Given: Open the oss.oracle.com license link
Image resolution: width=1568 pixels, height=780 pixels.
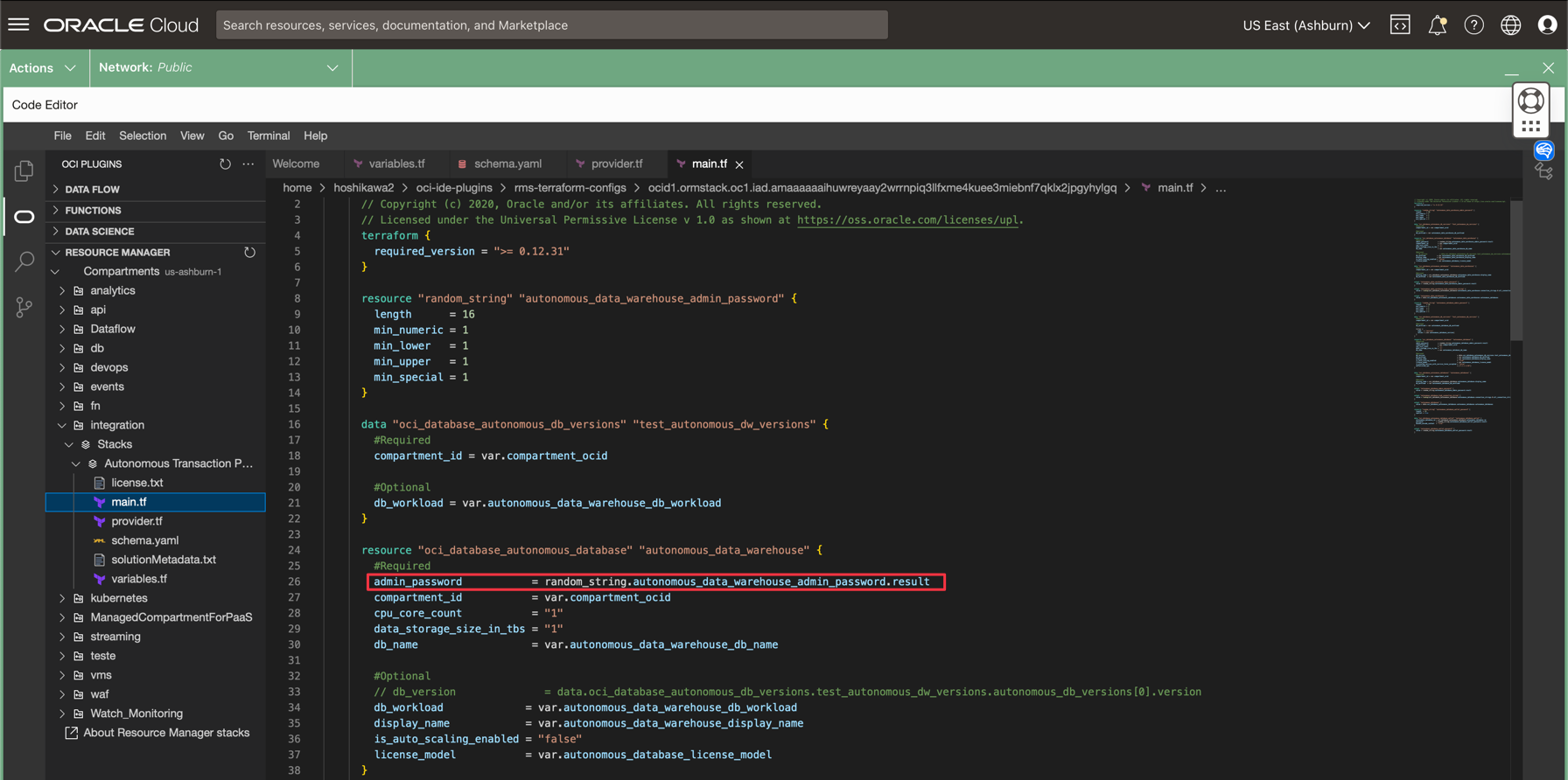Looking at the screenshot, I should coord(907,219).
